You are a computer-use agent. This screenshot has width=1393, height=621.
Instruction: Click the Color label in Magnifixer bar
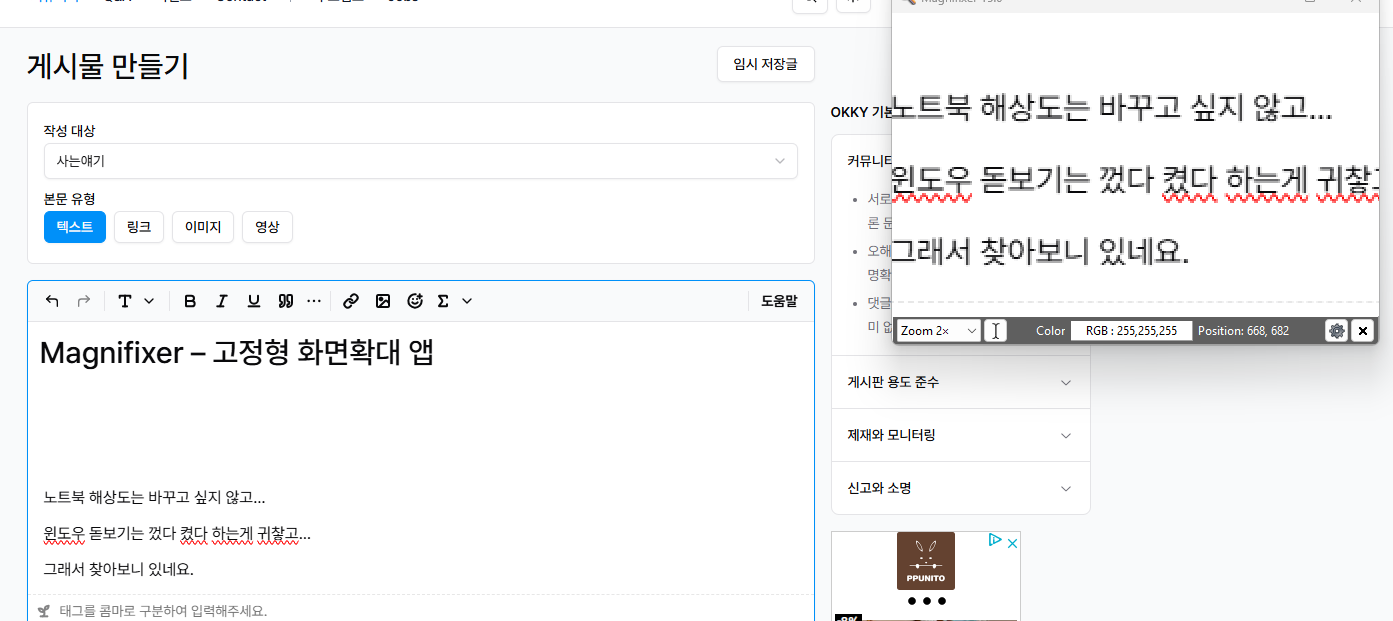click(x=1050, y=331)
